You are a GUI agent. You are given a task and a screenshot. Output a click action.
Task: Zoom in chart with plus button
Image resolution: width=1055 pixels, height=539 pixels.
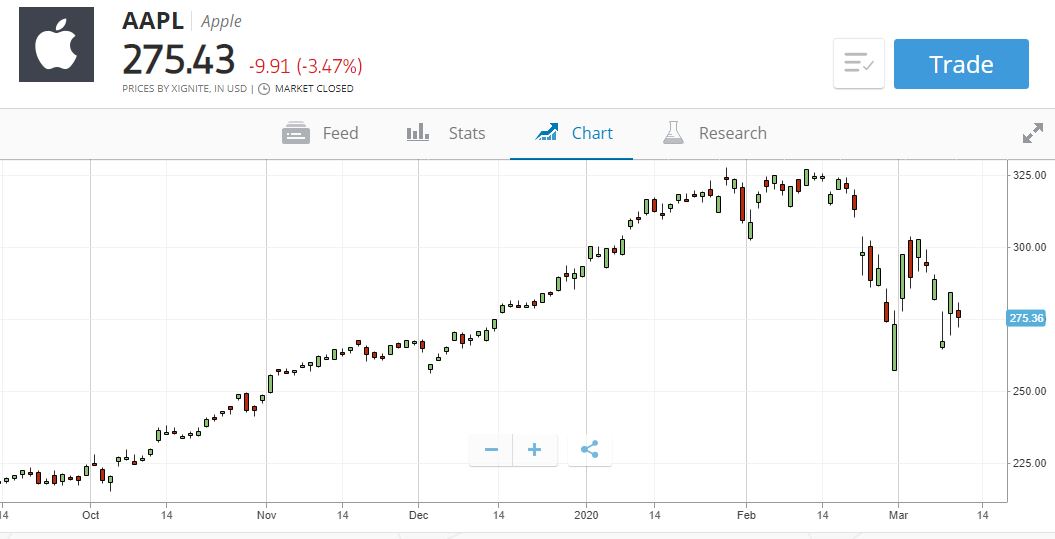pos(535,450)
